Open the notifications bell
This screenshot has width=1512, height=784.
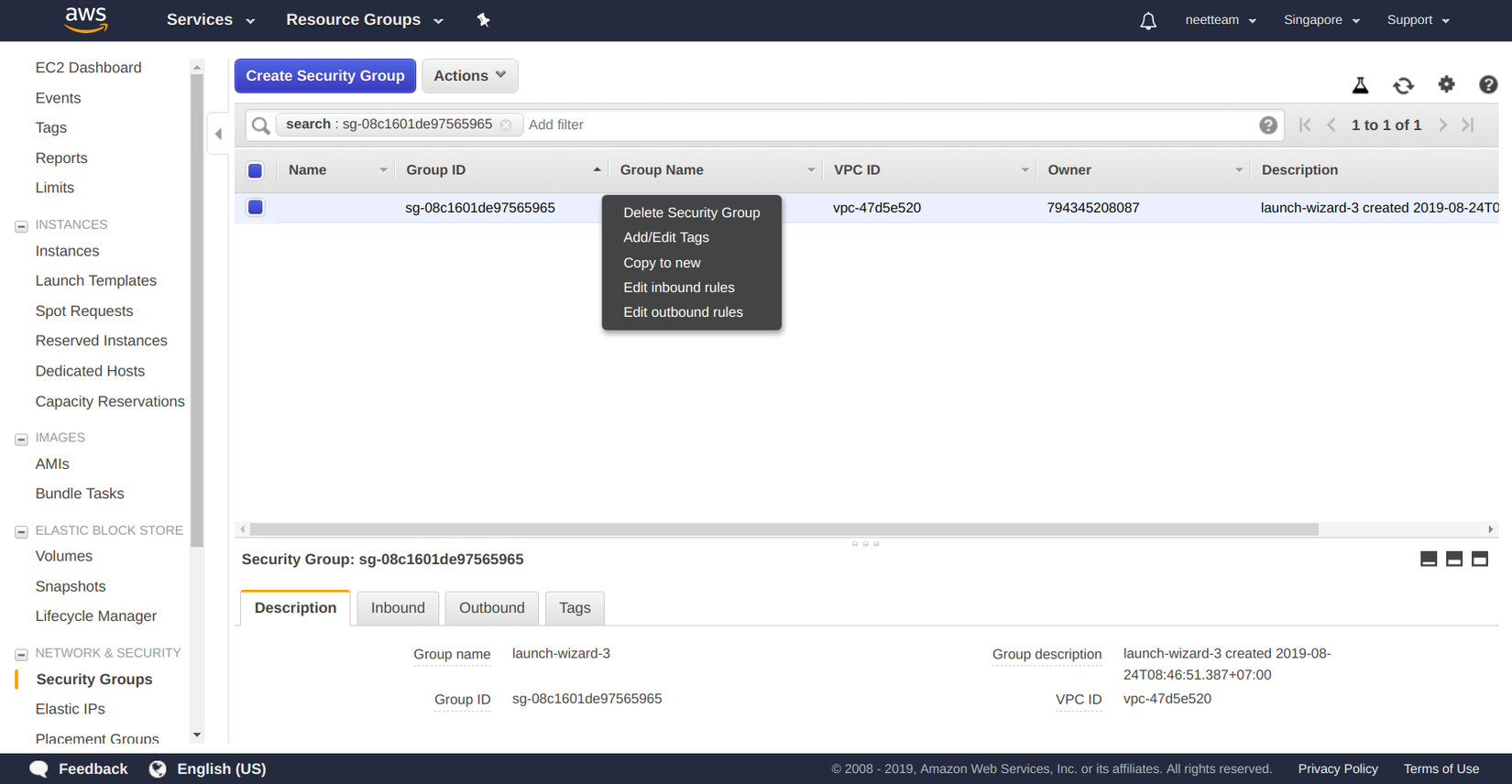click(x=1148, y=20)
